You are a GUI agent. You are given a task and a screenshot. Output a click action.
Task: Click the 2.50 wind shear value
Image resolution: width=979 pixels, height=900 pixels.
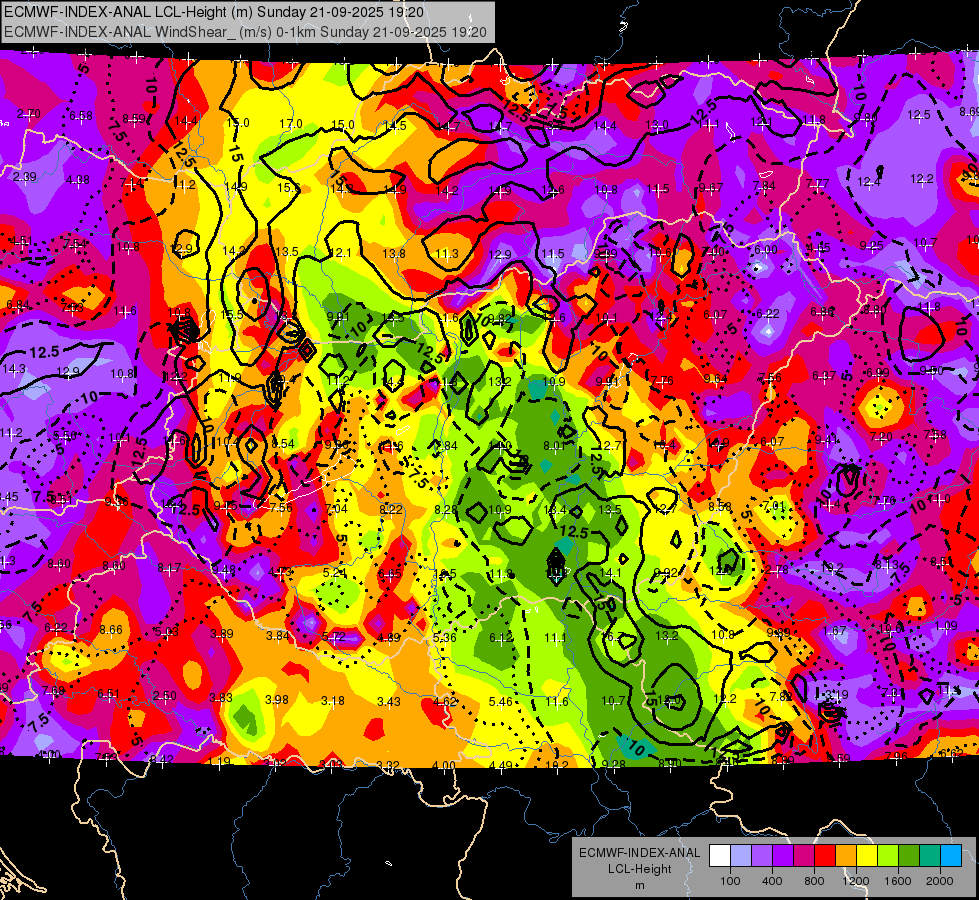click(x=164, y=696)
